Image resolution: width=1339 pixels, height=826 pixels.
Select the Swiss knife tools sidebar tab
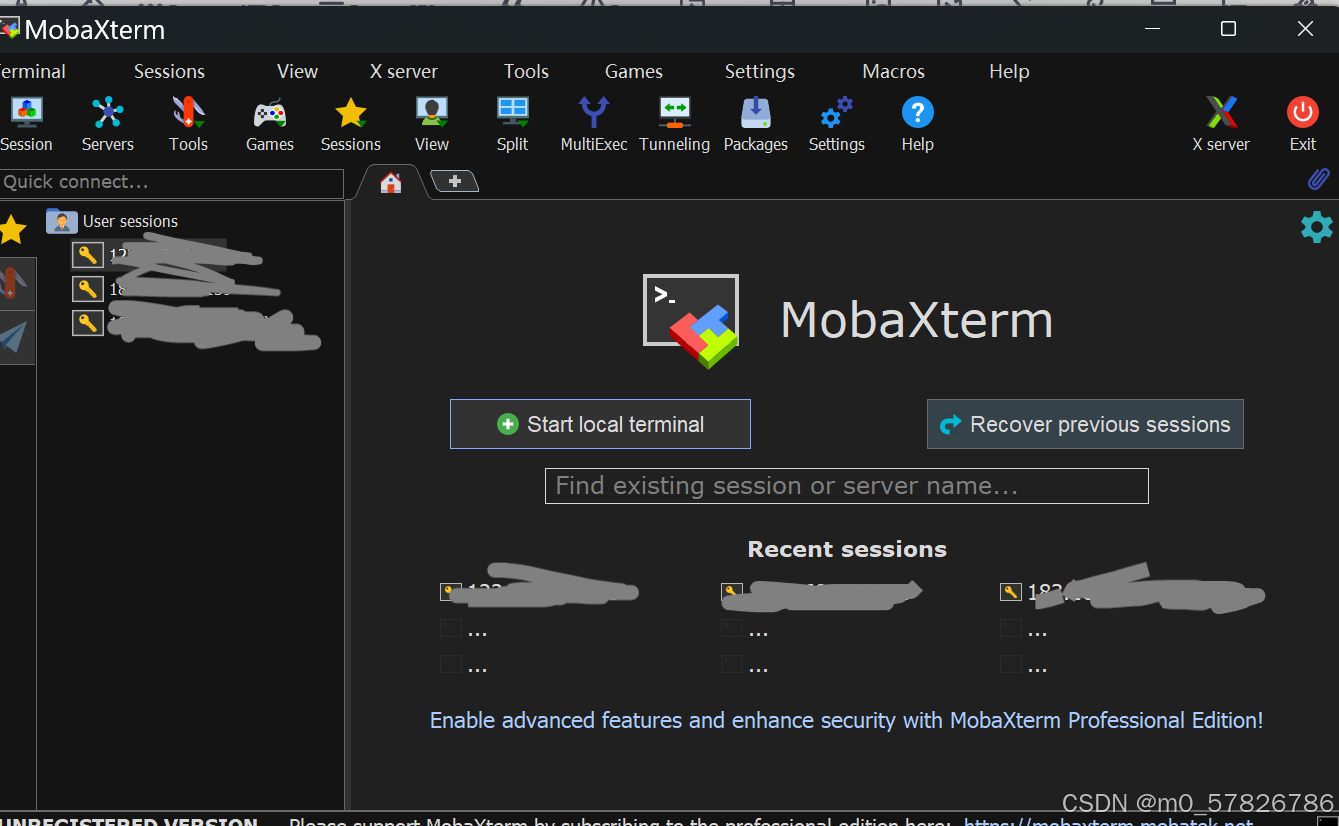pos(14,284)
